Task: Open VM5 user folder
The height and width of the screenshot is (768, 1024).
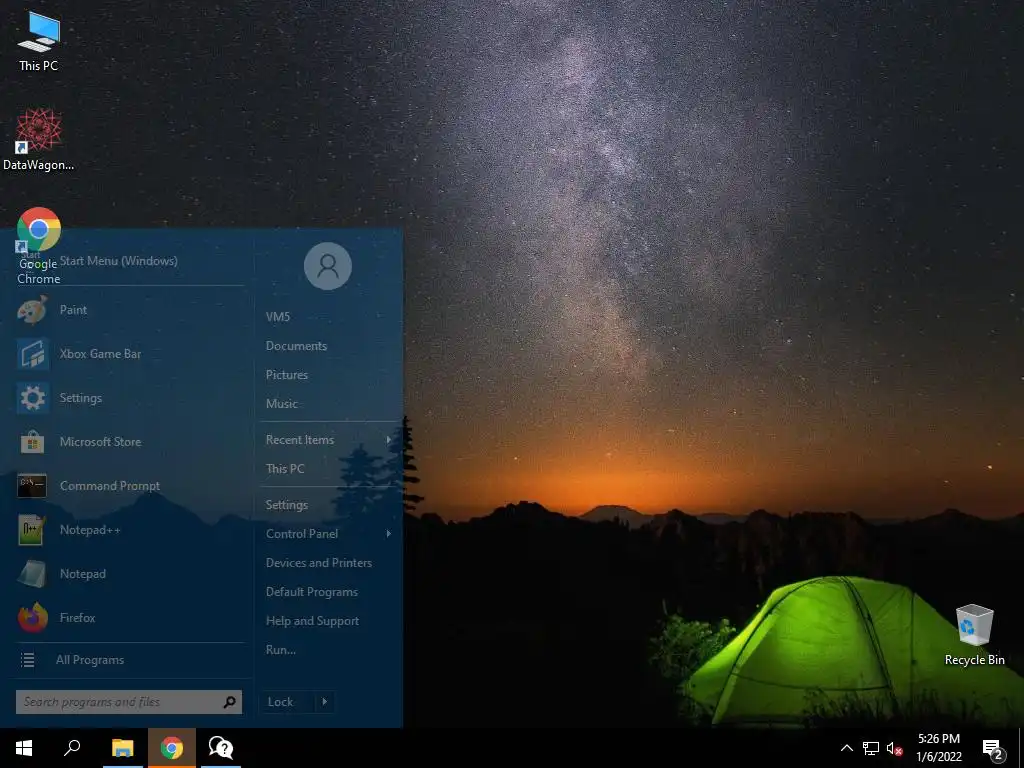Action: (278, 317)
